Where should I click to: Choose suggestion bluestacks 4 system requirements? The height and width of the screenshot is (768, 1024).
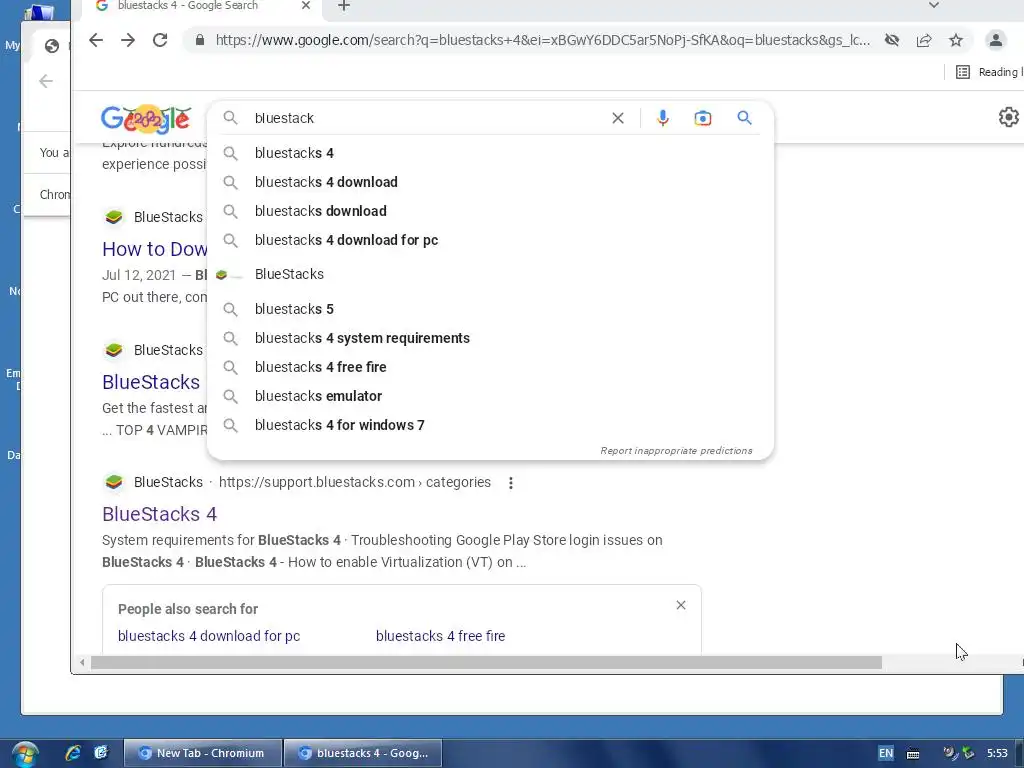(490, 338)
